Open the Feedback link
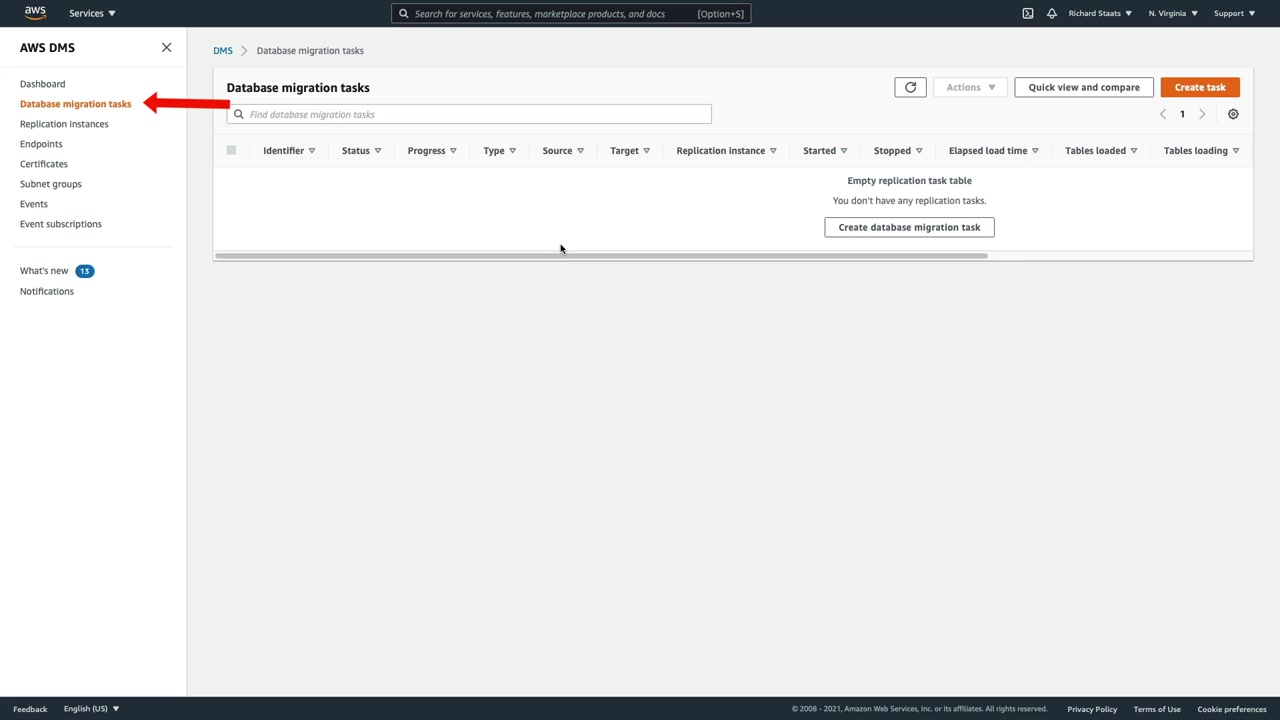 coord(30,709)
